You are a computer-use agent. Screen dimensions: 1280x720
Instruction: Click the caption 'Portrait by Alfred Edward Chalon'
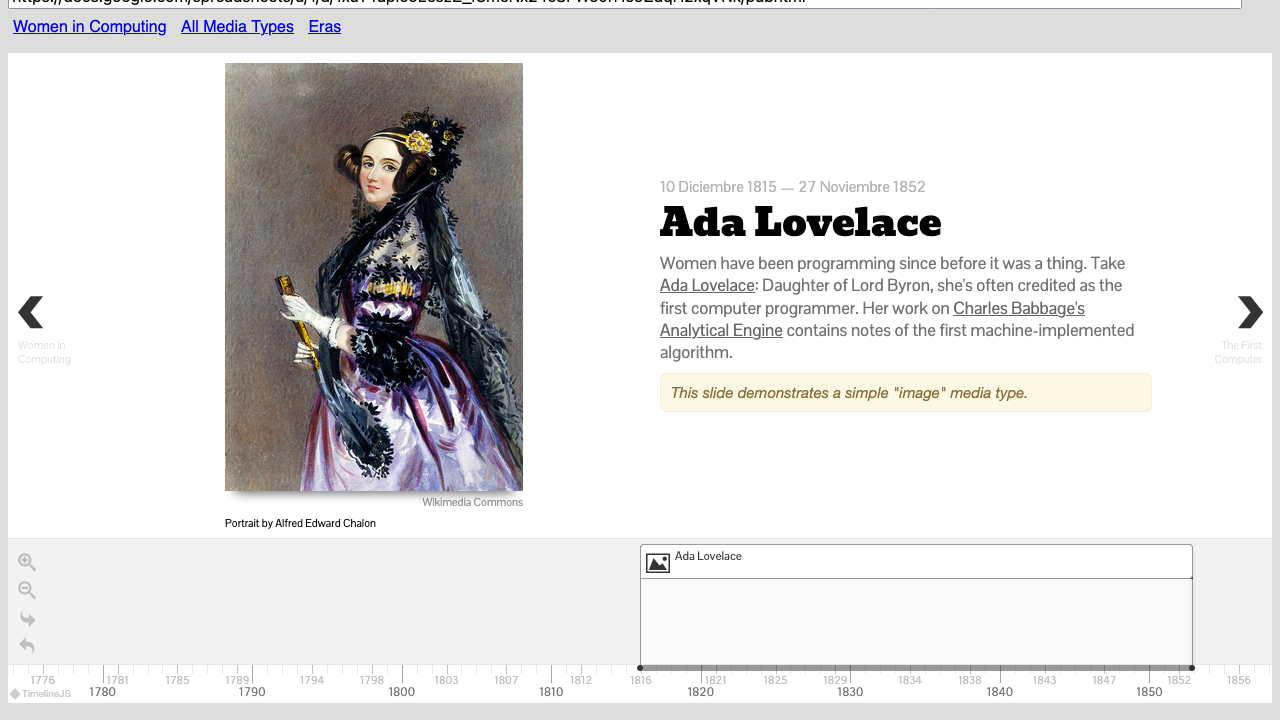pos(300,523)
